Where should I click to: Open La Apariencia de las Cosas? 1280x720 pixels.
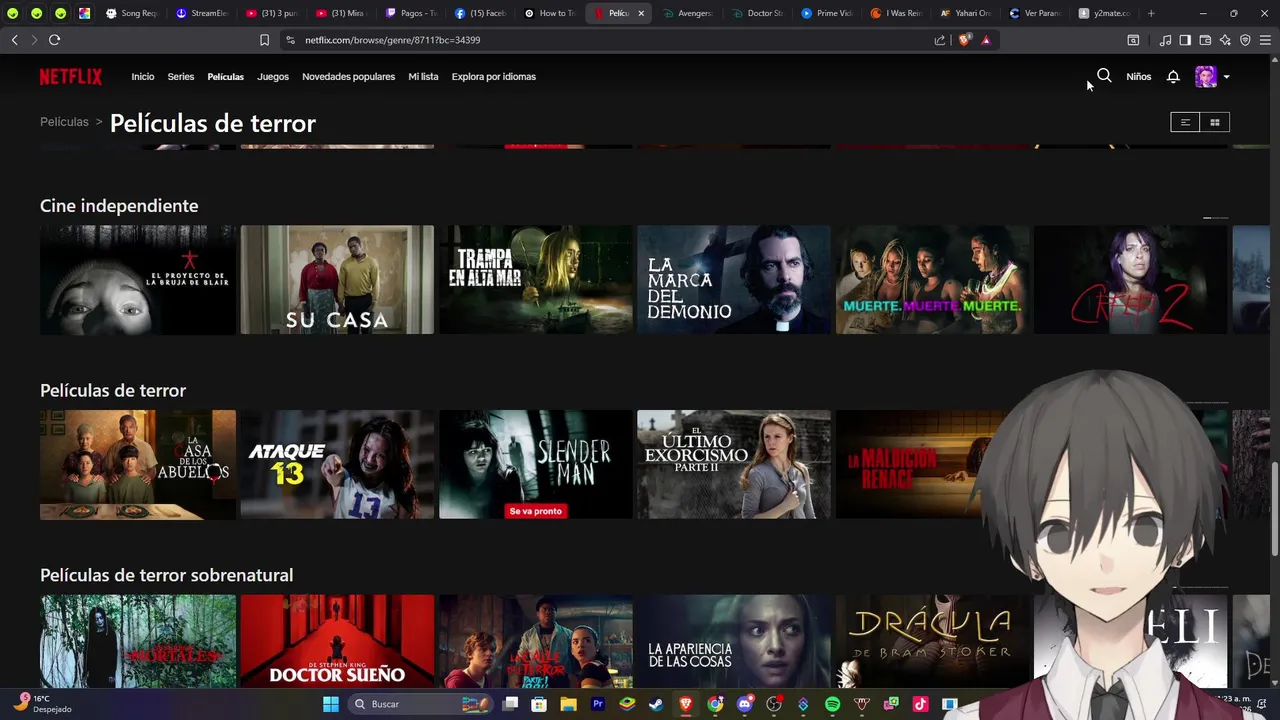734,641
